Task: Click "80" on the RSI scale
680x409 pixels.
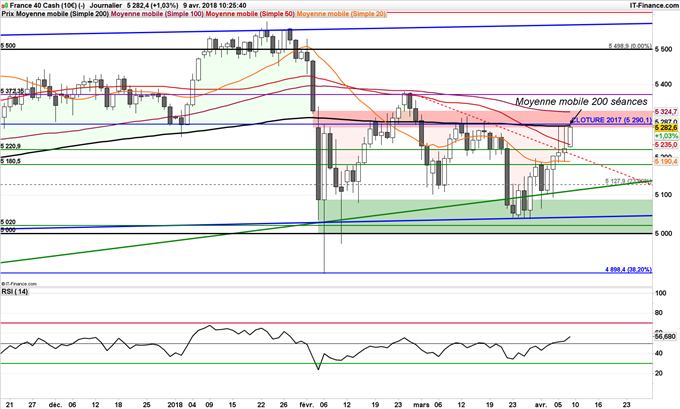Action: (x=659, y=313)
